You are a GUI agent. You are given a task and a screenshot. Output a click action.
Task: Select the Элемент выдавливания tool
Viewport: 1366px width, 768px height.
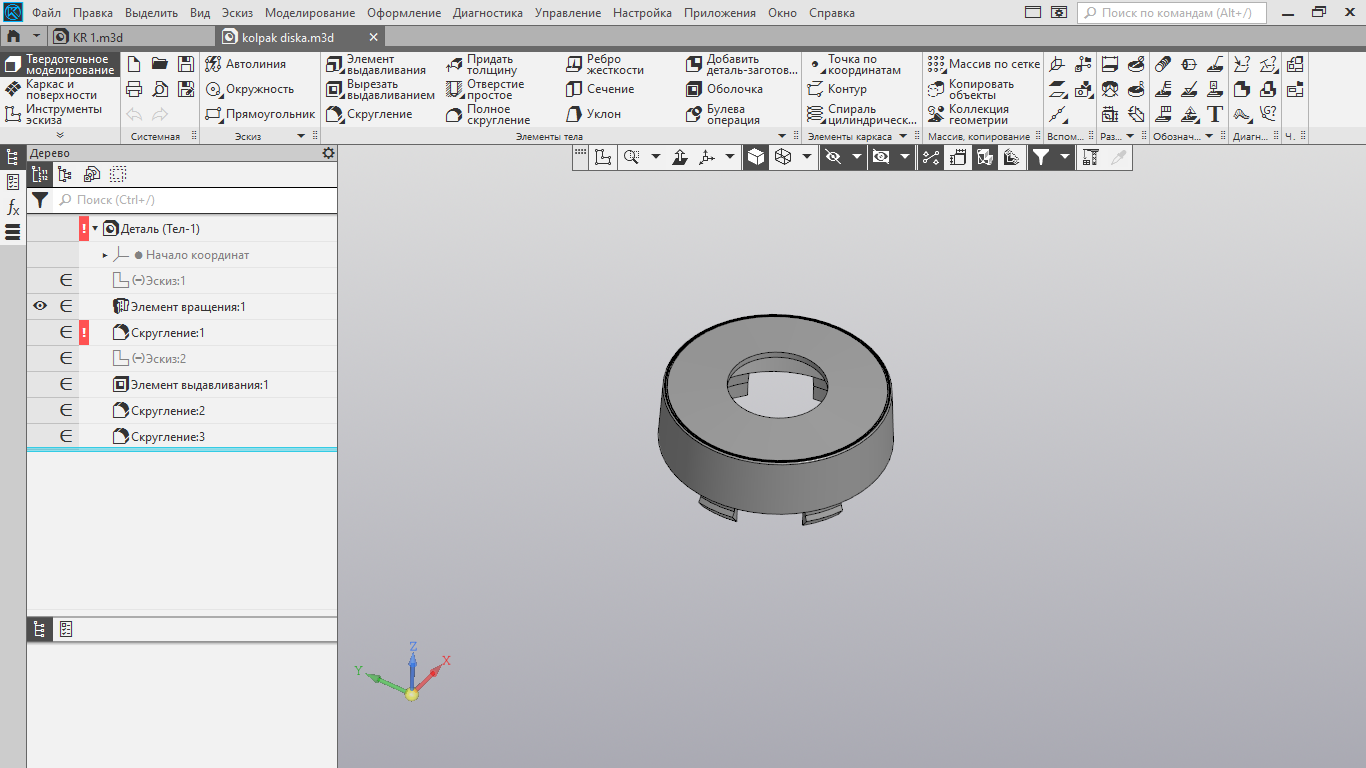click(377, 64)
